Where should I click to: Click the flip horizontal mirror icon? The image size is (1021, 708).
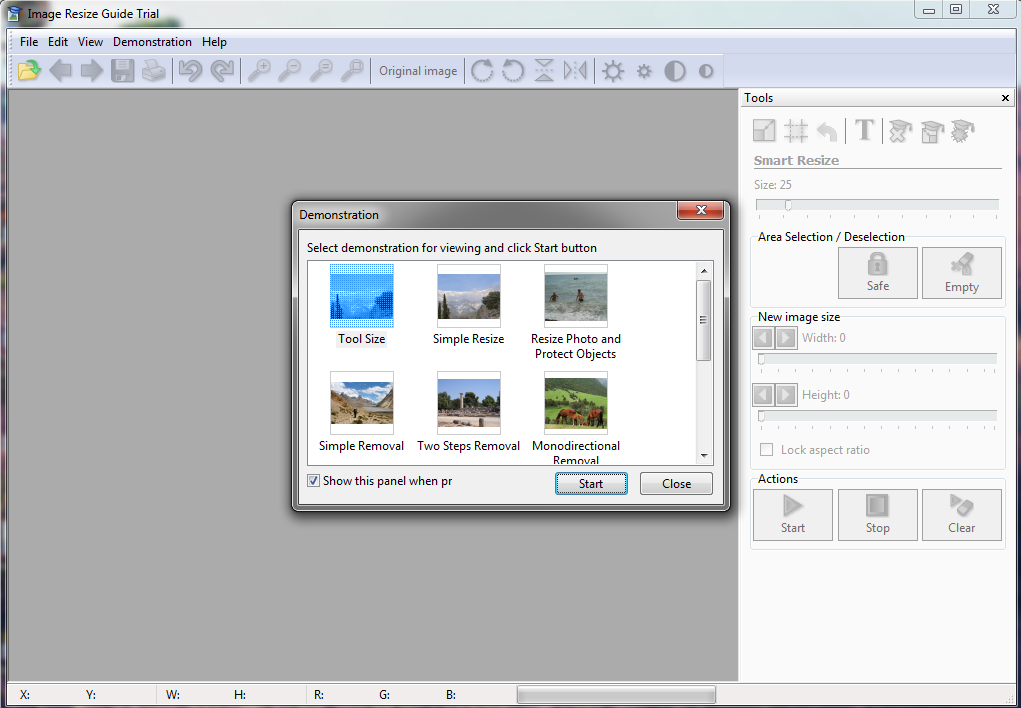[575, 71]
